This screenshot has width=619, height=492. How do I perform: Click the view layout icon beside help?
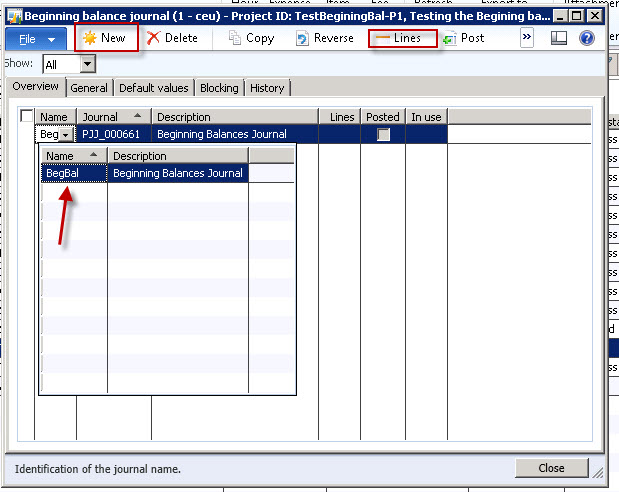(560, 38)
